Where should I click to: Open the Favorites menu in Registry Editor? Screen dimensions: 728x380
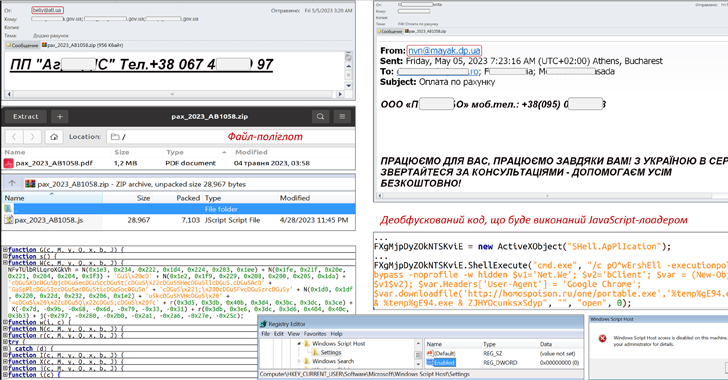pos(315,334)
